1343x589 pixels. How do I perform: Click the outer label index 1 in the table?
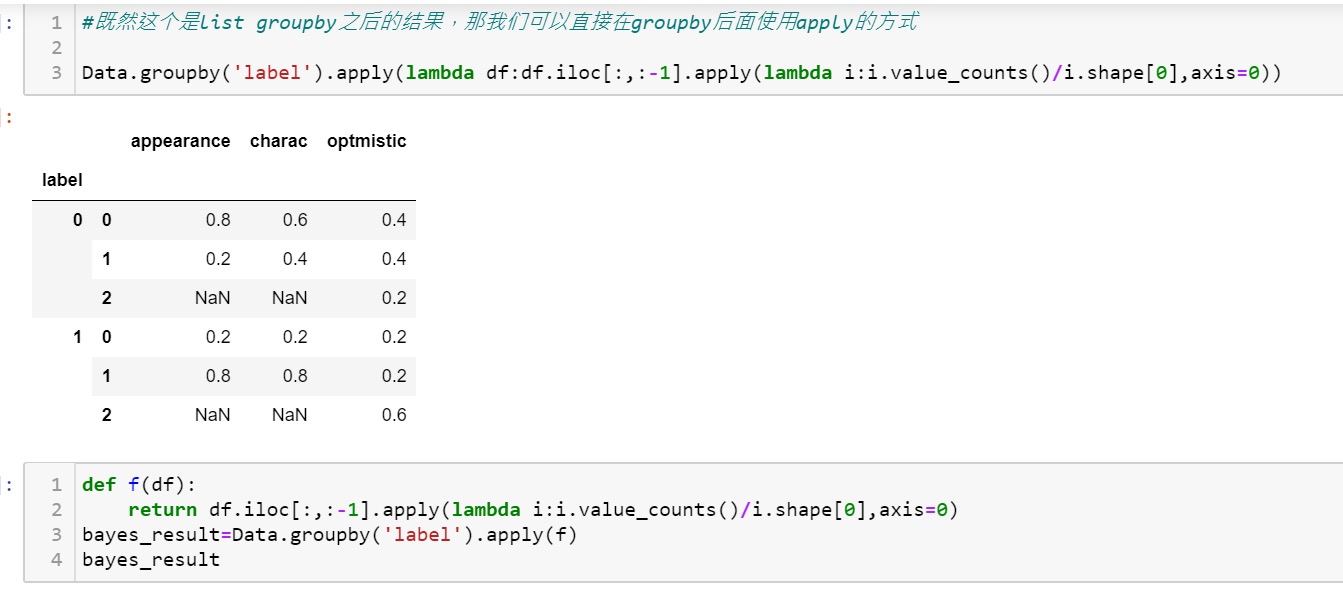[77, 337]
